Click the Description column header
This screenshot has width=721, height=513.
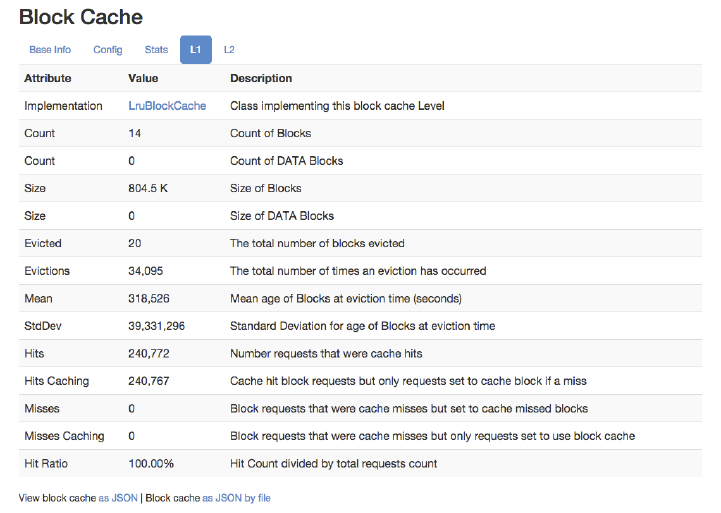(261, 78)
